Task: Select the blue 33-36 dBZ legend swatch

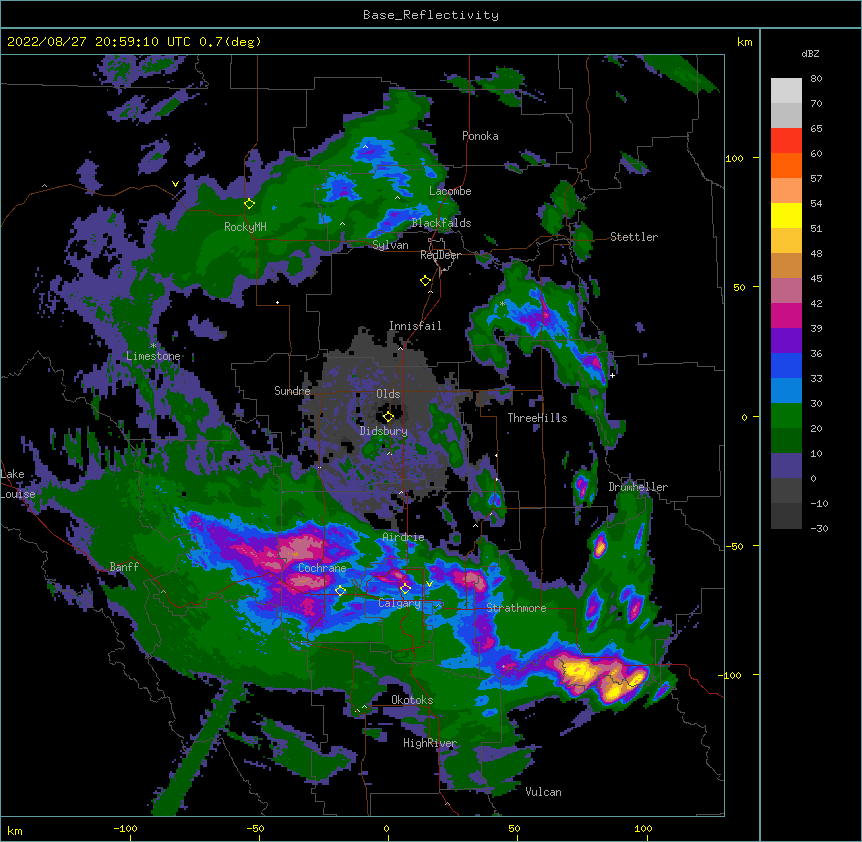Action: (x=786, y=365)
